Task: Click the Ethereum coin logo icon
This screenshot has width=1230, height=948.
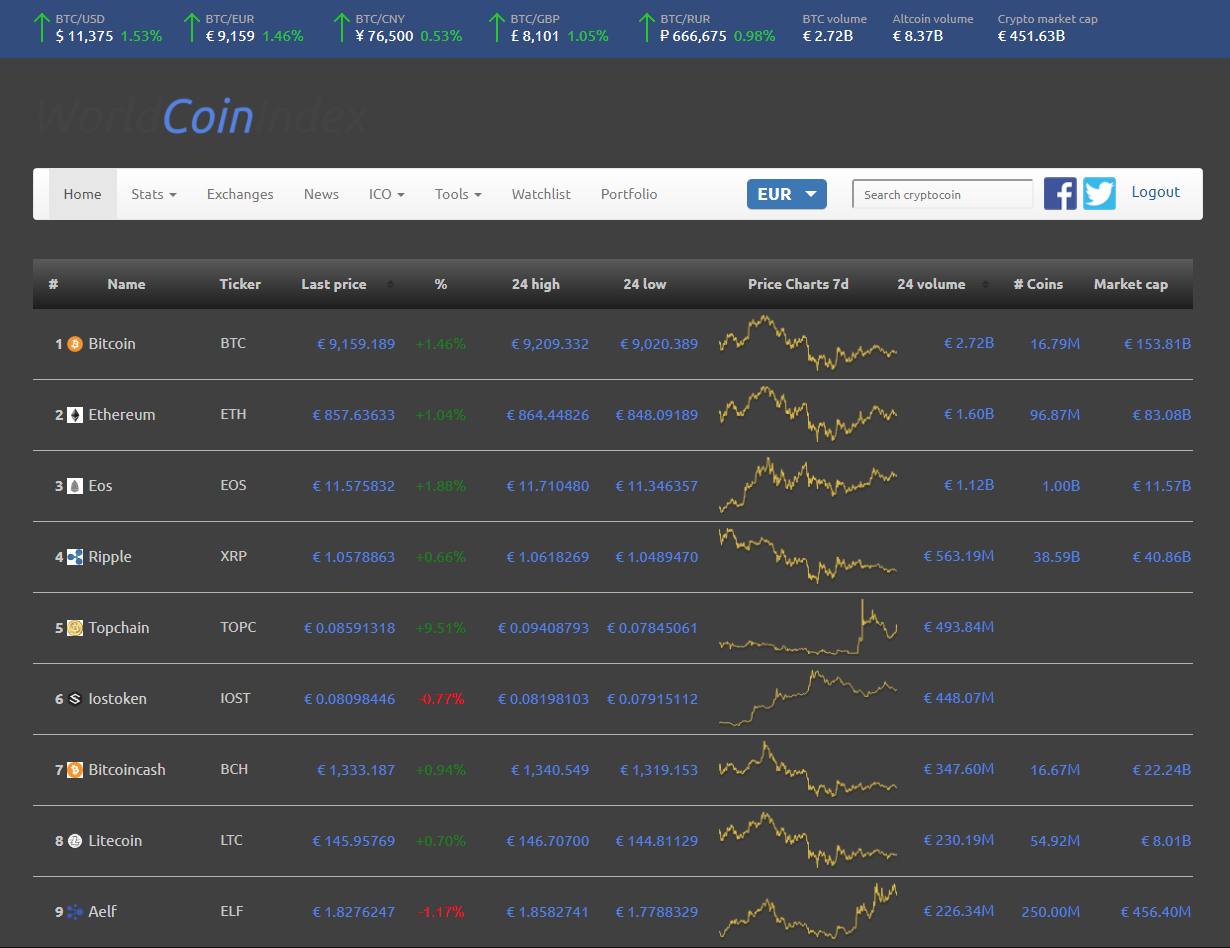Action: pyautogui.click(x=75, y=415)
